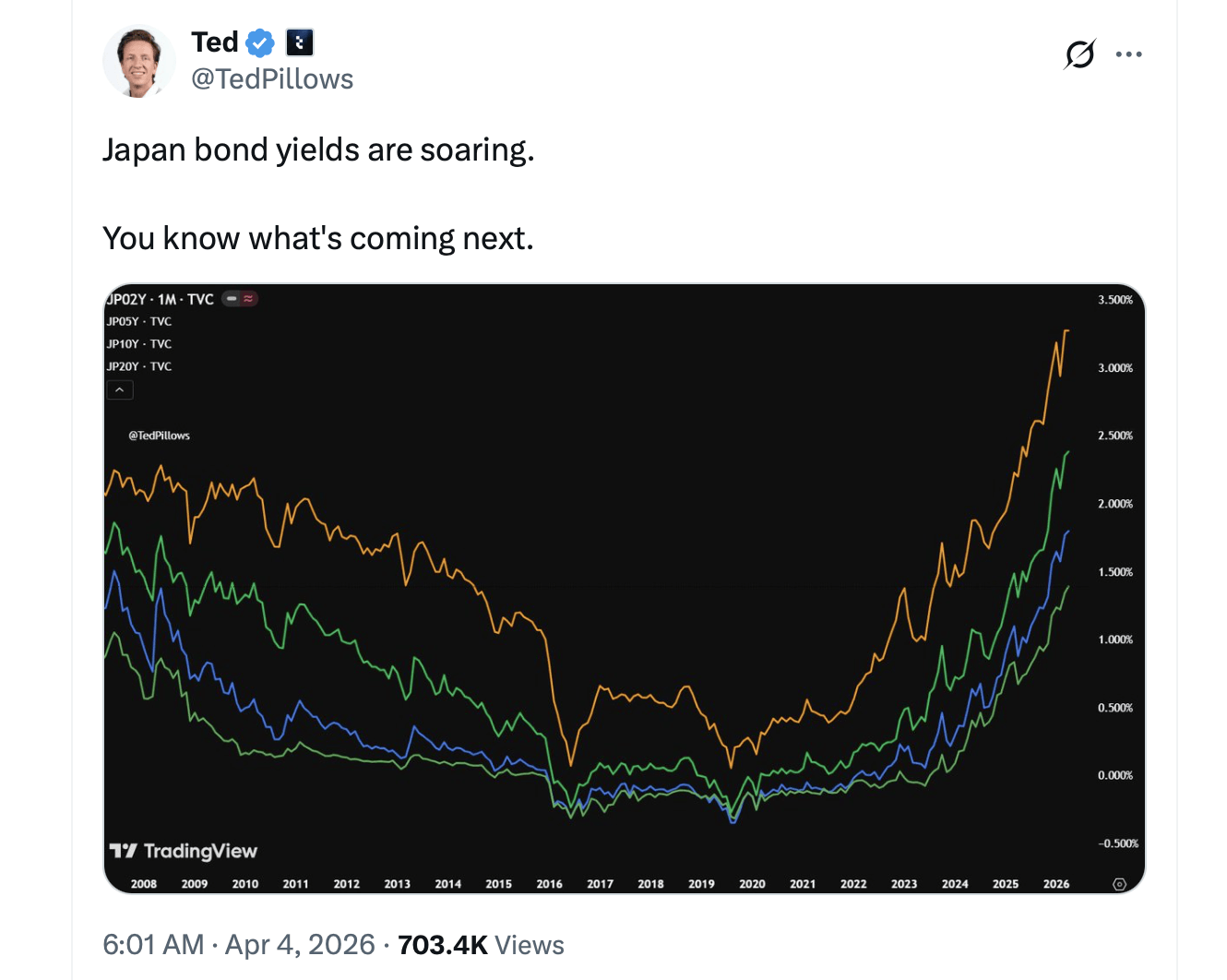The height and width of the screenshot is (980, 1227).
Task: Select the JP02Y · 1M · TVC legend
Action: click(161, 299)
